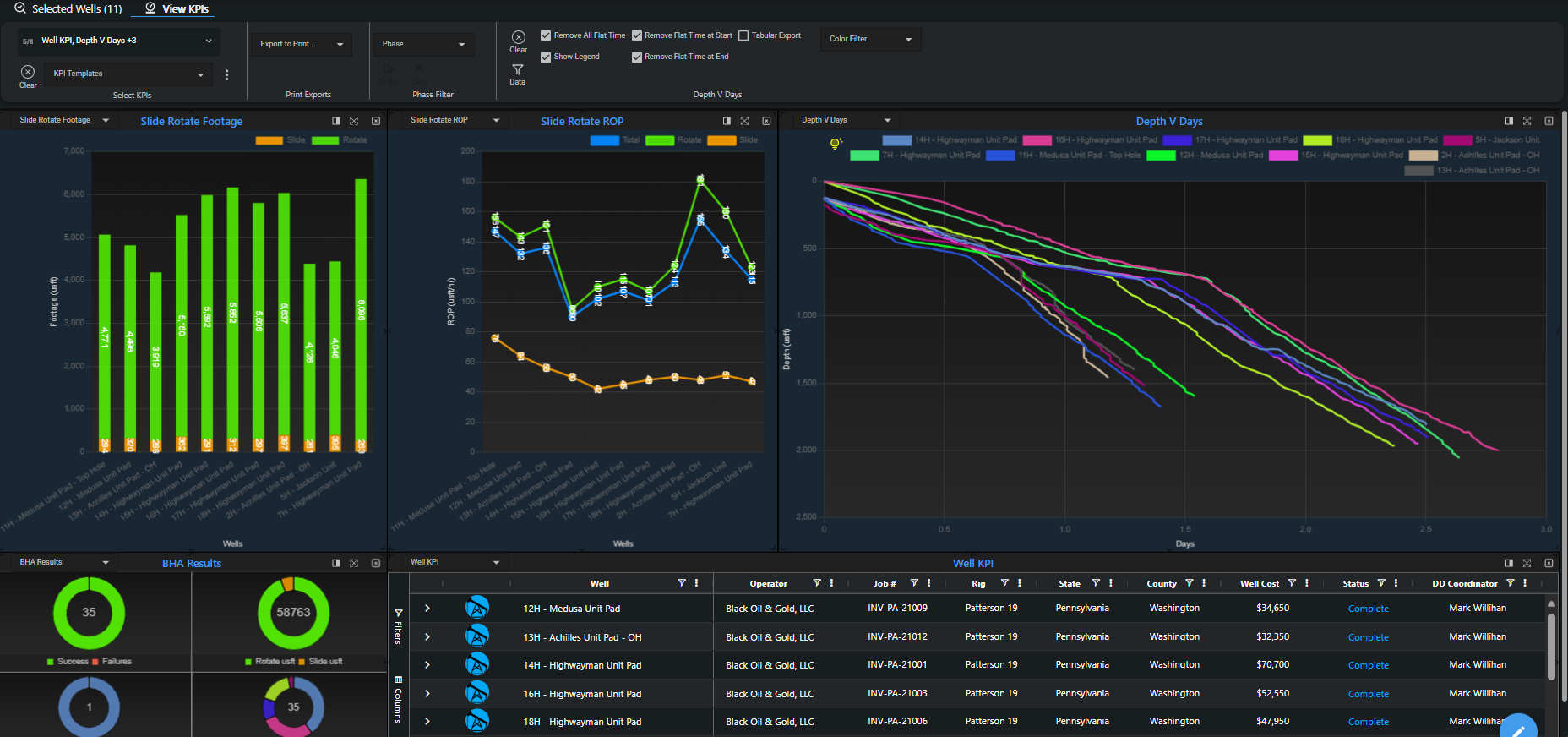
Task: Uncheck Remove All Flat Time
Action: (546, 35)
